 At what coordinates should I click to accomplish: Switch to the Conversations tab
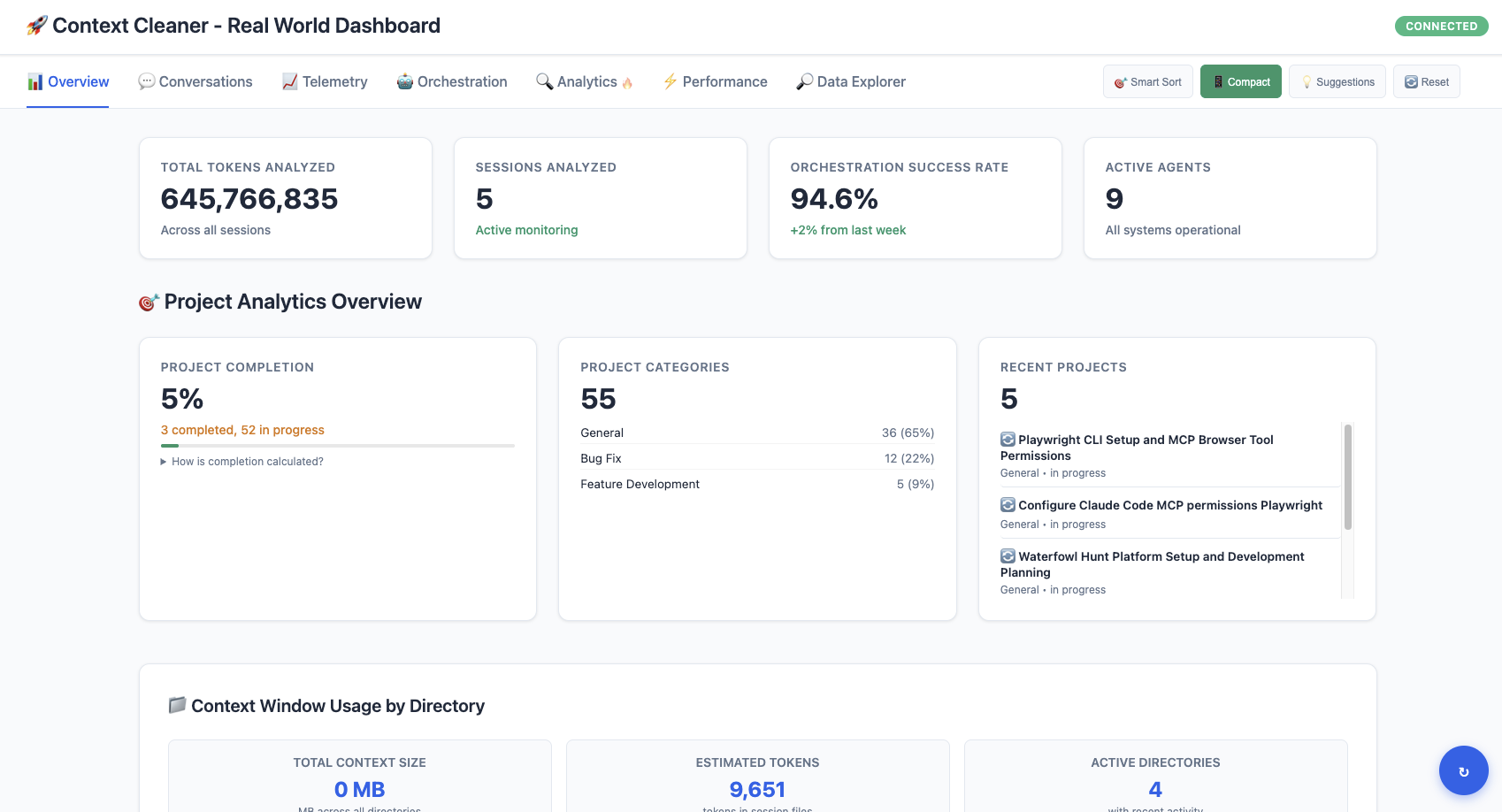195,81
